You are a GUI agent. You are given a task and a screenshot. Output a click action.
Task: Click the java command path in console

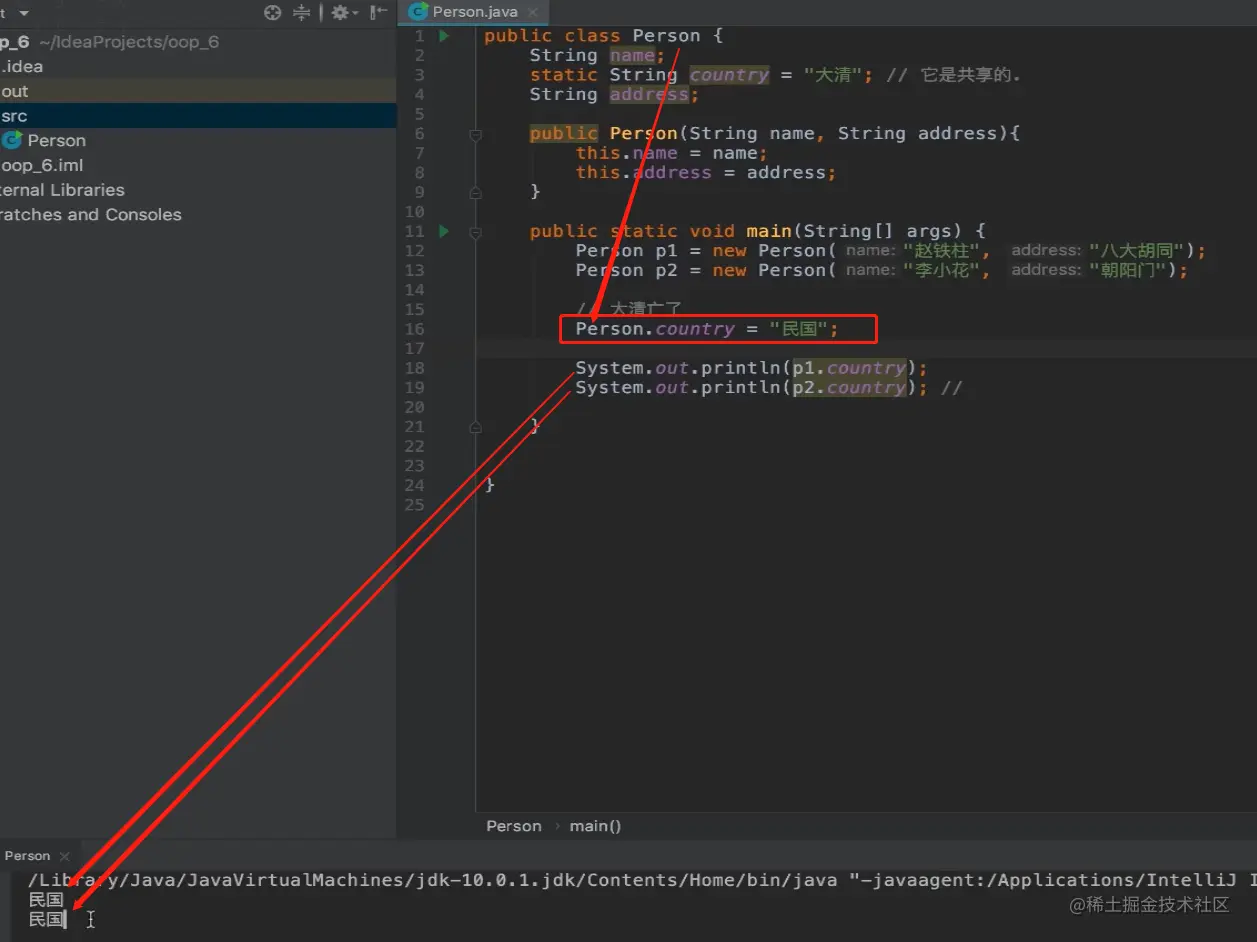[x=432, y=880]
